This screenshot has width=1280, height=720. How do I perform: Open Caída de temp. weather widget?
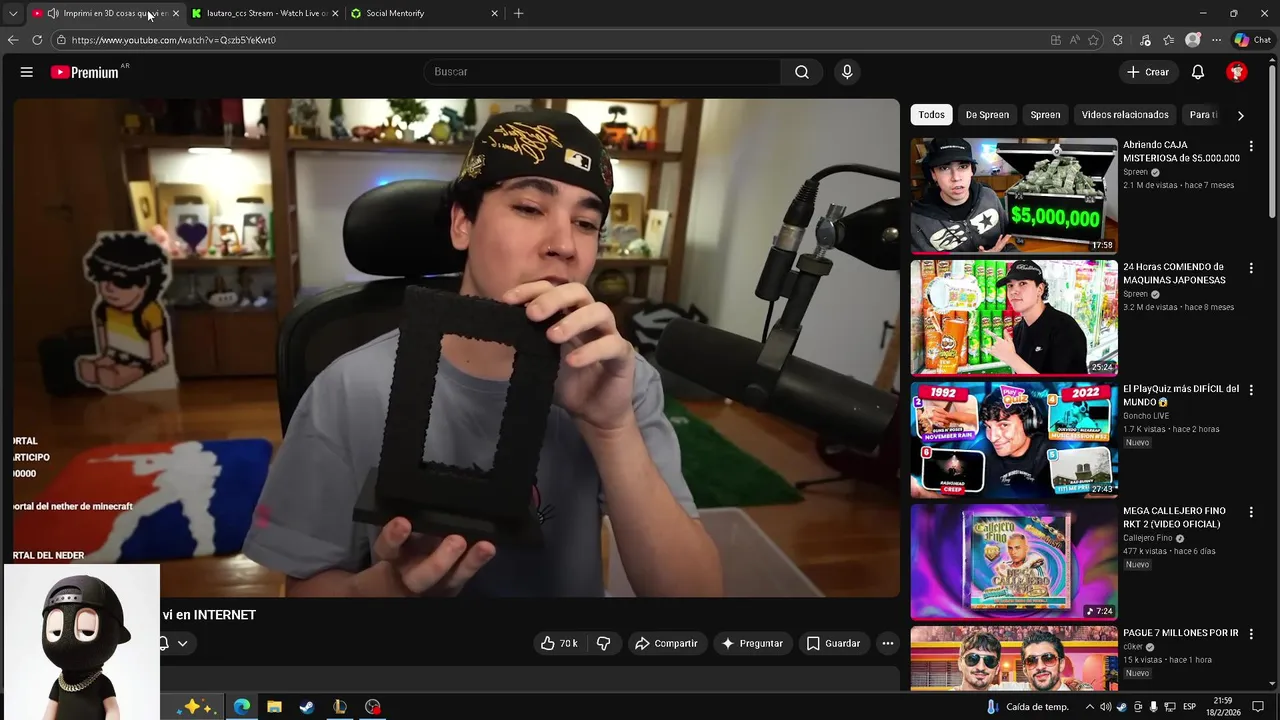1028,707
